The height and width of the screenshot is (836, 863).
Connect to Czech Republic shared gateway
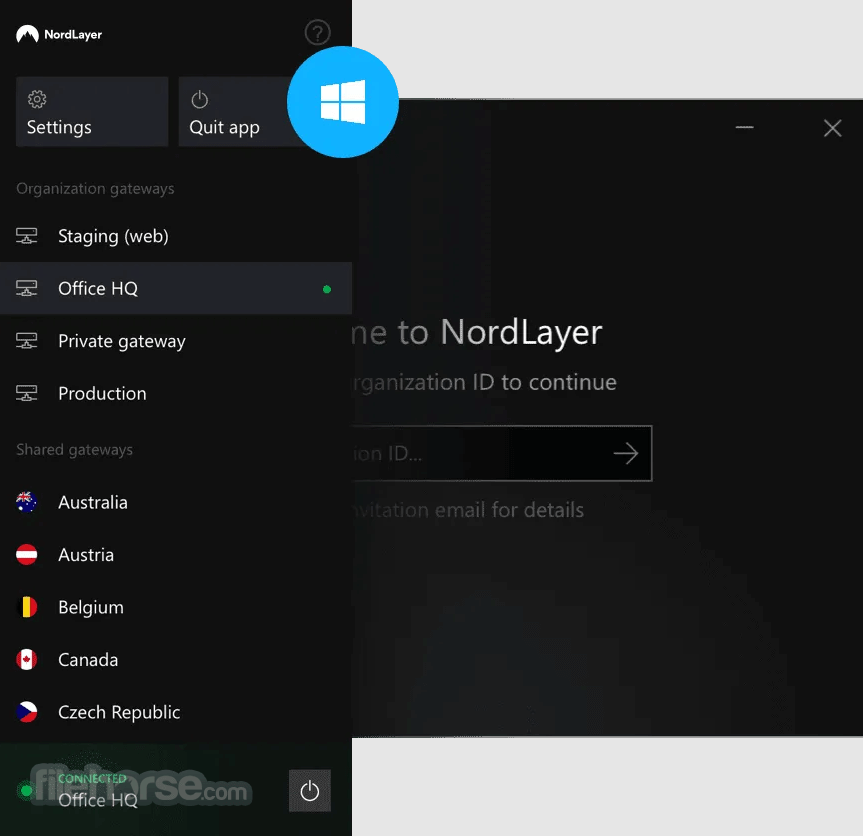176,712
